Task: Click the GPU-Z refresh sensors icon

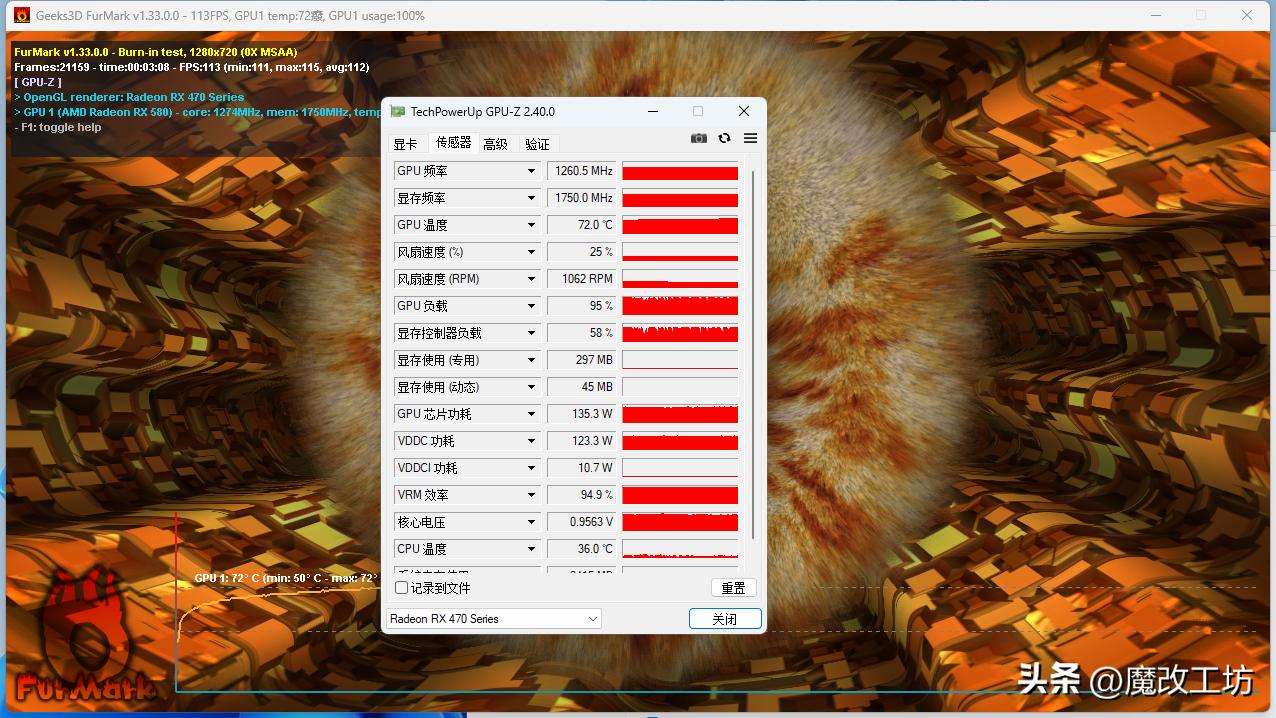Action: click(724, 138)
